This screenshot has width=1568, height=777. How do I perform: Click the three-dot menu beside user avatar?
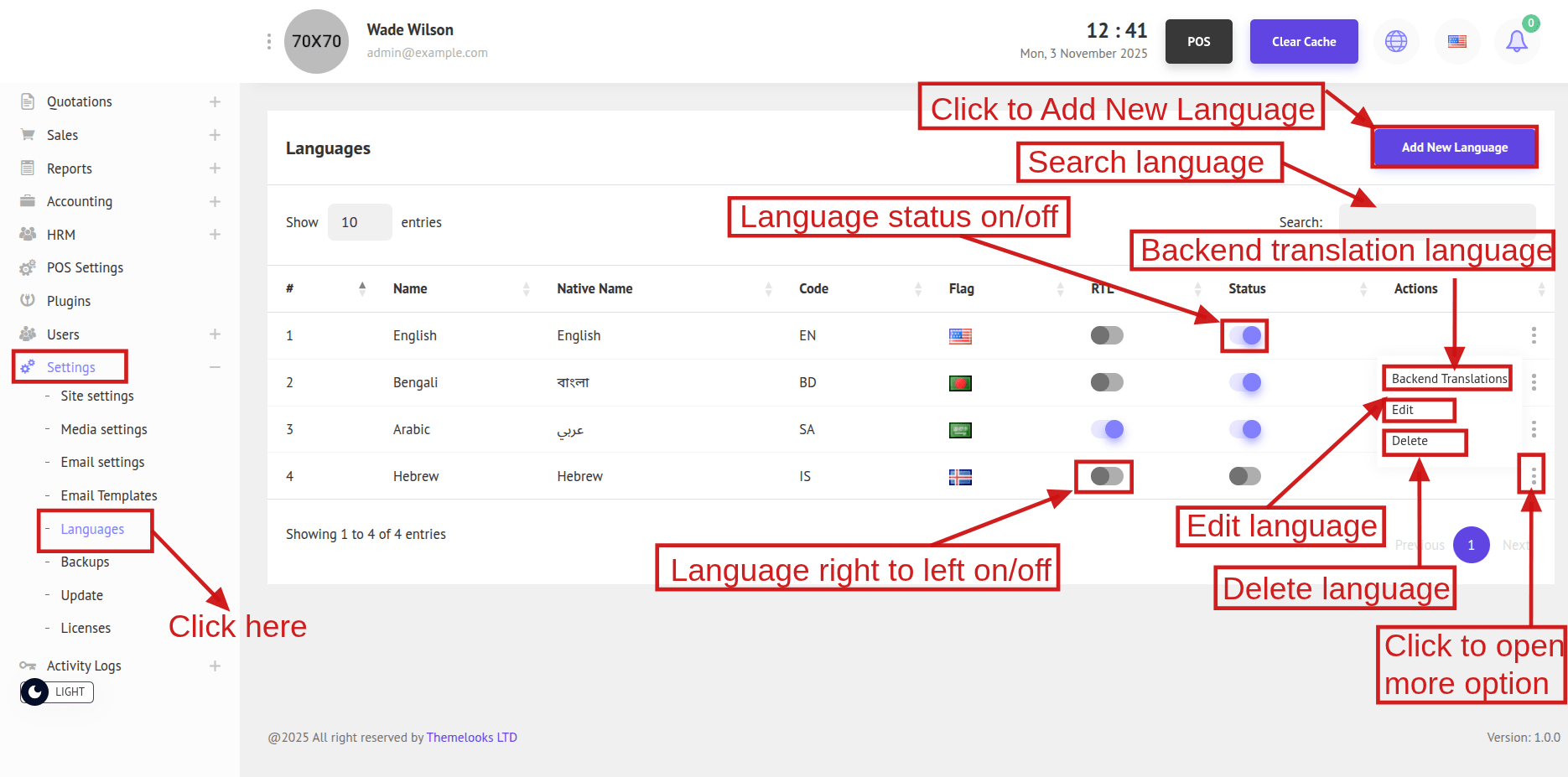click(x=268, y=42)
